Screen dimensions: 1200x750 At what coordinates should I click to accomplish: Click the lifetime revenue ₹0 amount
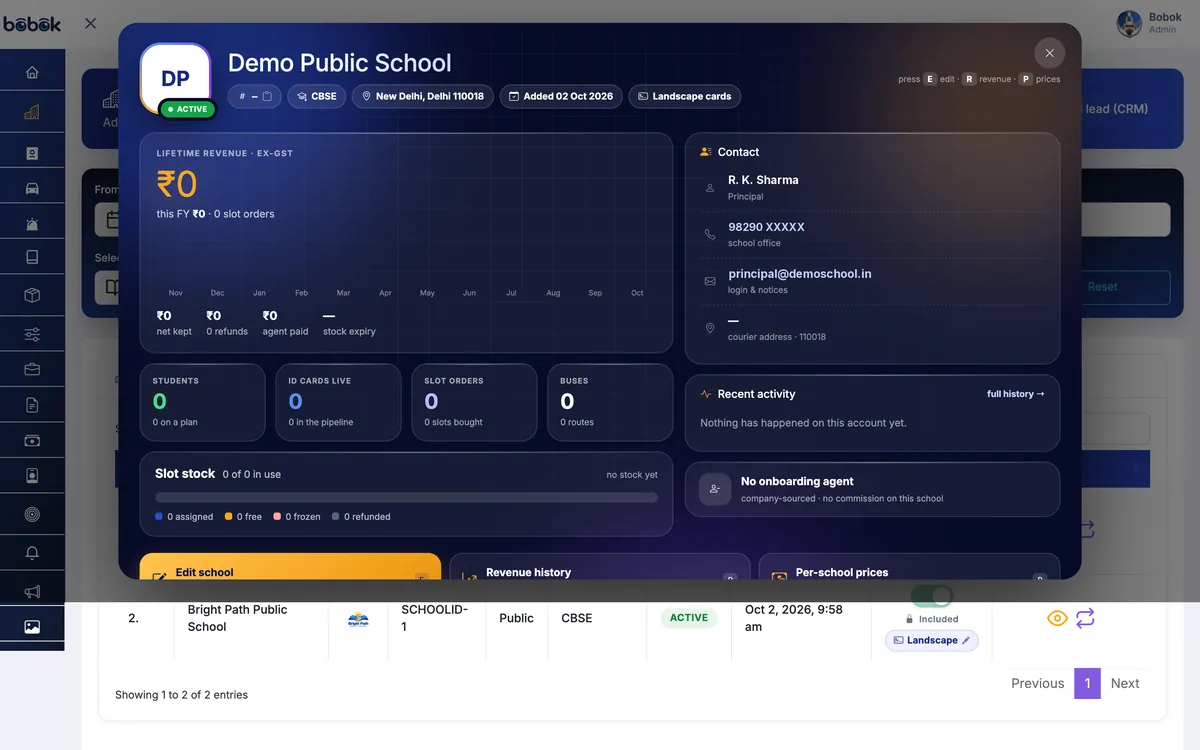[x=177, y=185]
